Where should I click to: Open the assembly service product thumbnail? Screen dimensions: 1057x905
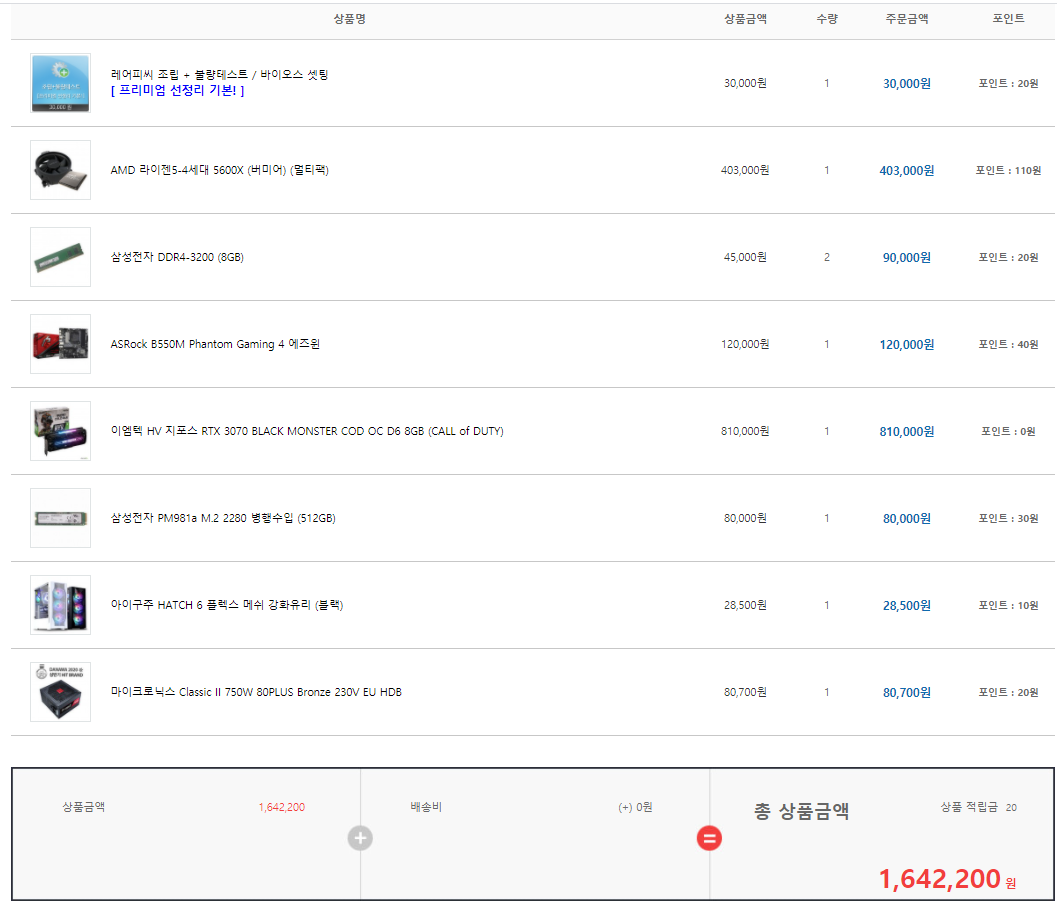coord(60,83)
